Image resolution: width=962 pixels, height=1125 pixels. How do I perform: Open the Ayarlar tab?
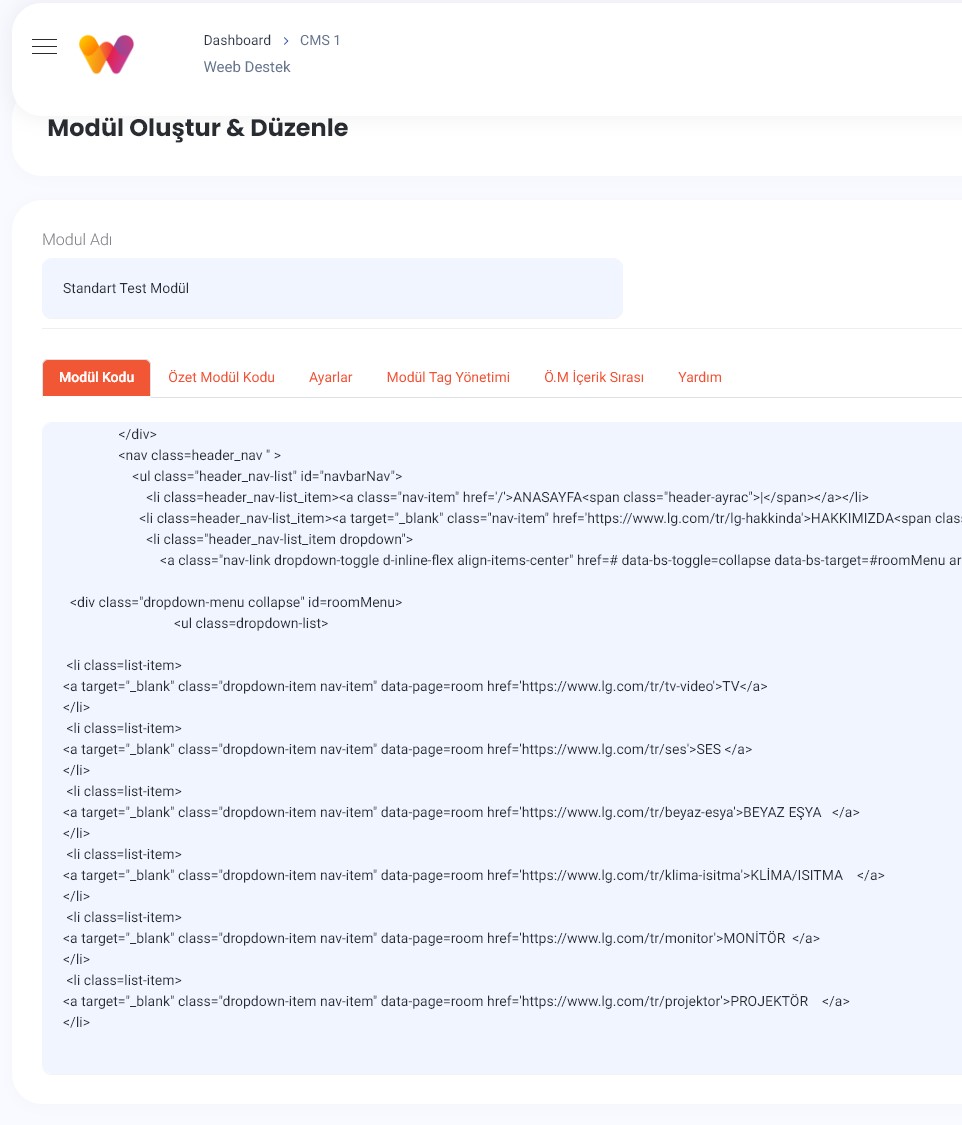coord(330,377)
